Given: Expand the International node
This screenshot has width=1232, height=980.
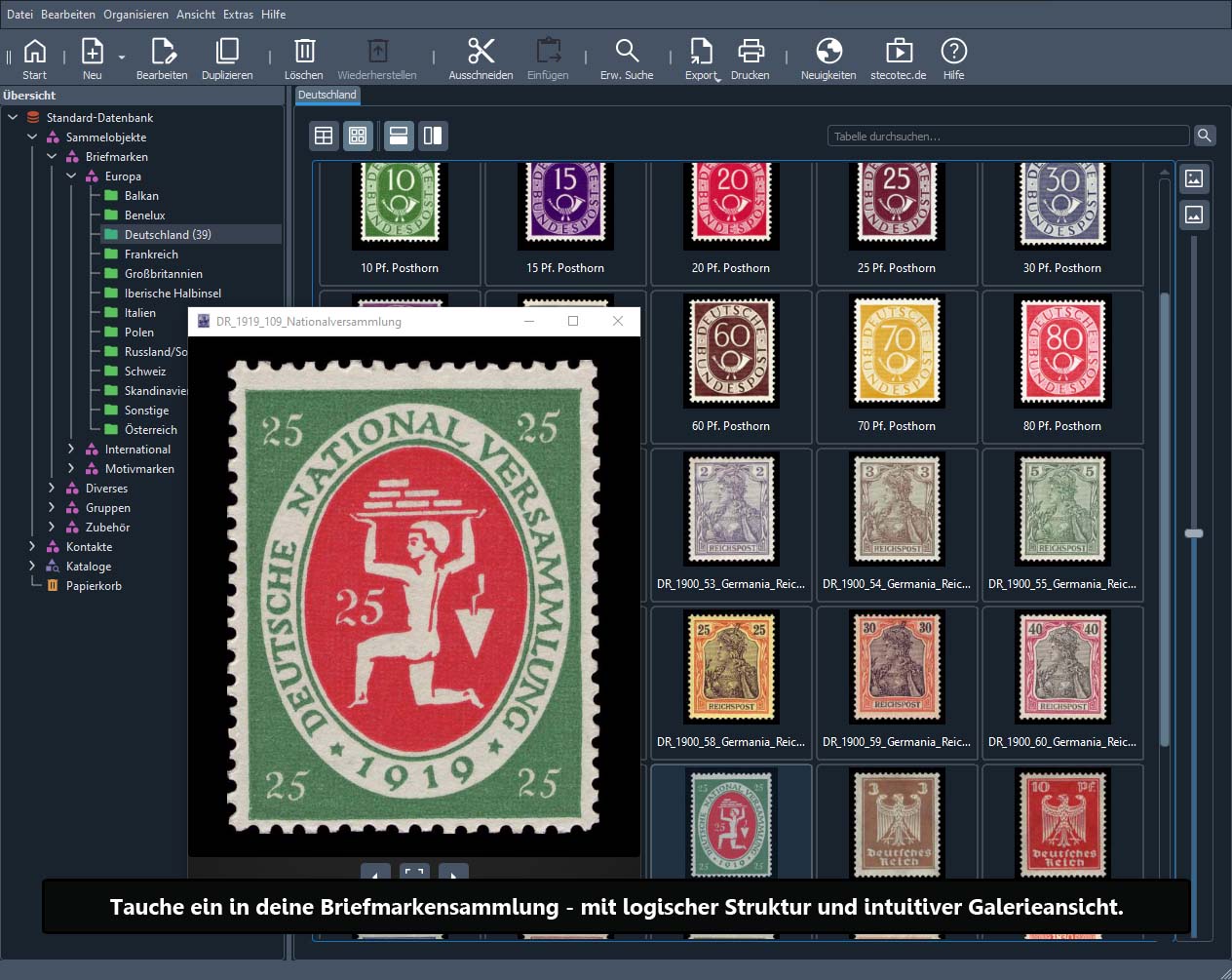Looking at the screenshot, I should coord(71,449).
